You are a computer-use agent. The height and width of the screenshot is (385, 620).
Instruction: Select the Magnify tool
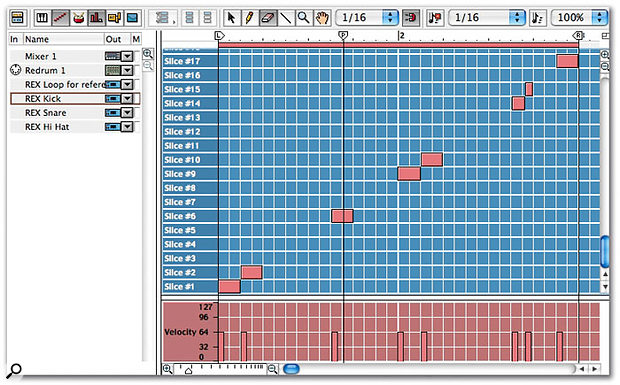point(303,18)
